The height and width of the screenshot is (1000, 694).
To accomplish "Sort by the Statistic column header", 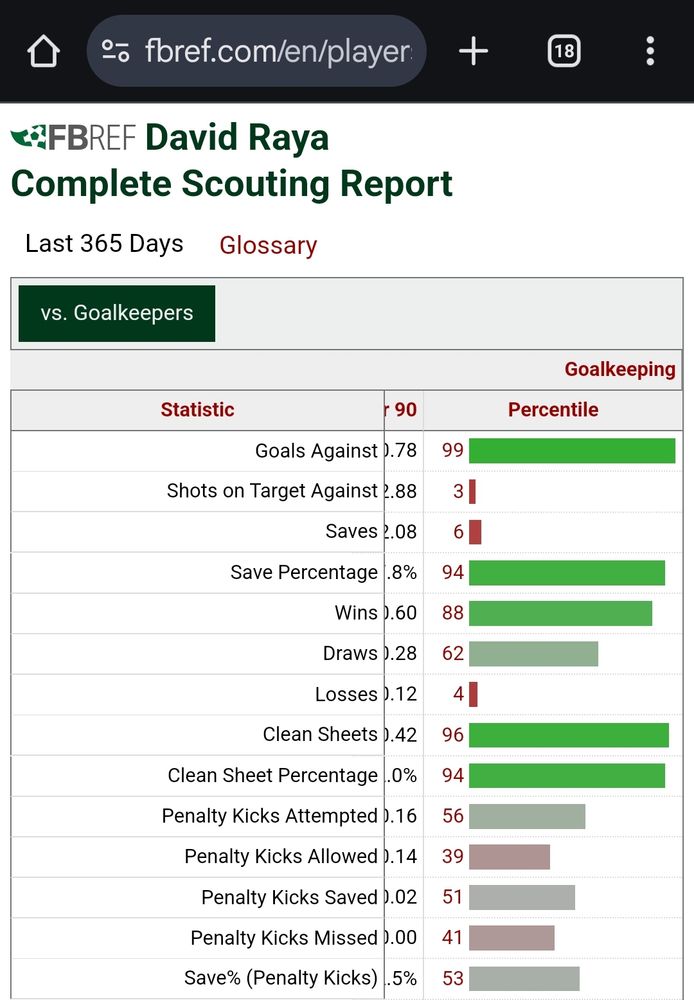I will (197, 409).
